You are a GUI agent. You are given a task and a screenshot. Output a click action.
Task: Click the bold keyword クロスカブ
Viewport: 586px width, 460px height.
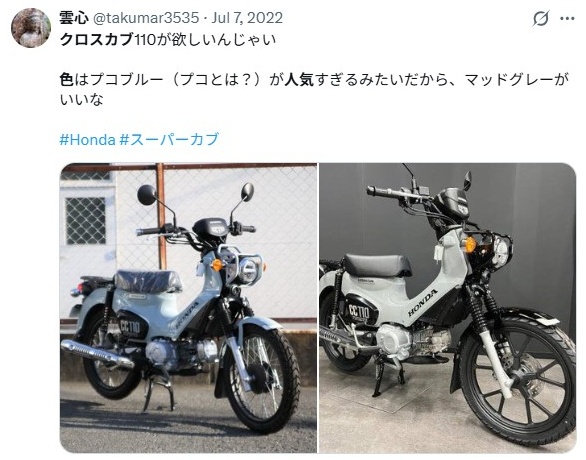click(96, 40)
